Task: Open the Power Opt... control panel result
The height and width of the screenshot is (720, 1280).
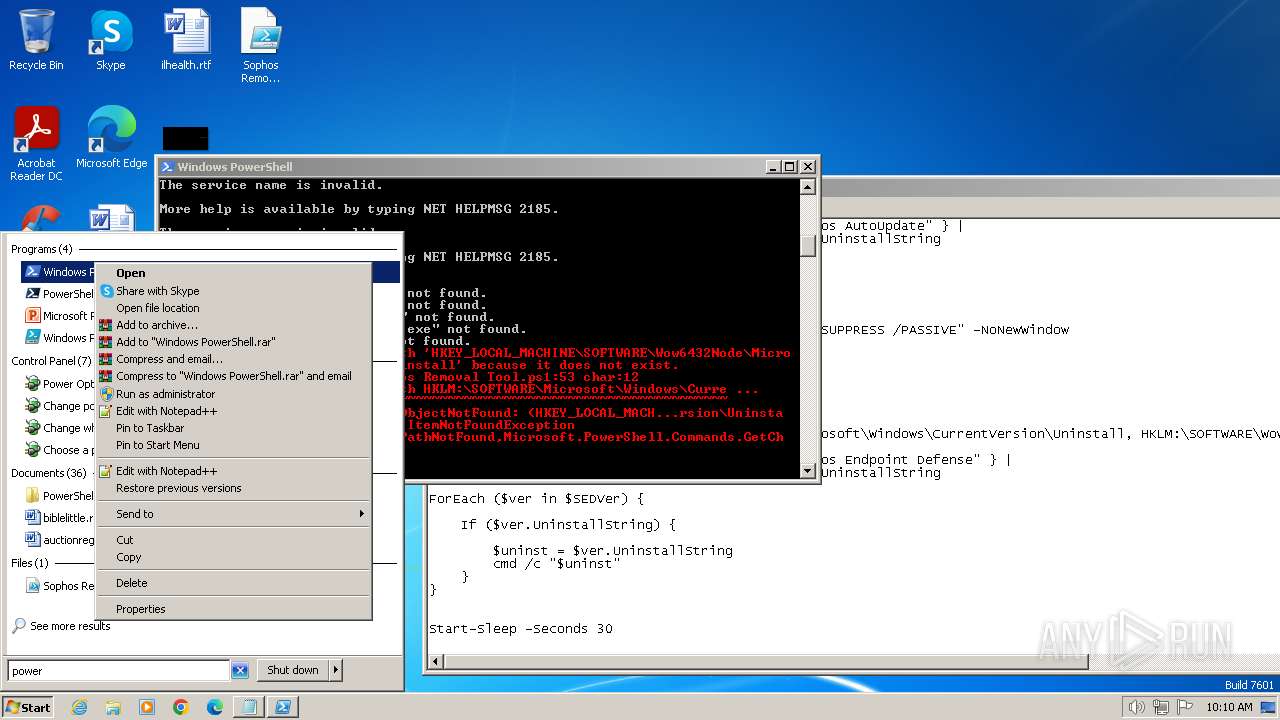Action: tap(58, 384)
